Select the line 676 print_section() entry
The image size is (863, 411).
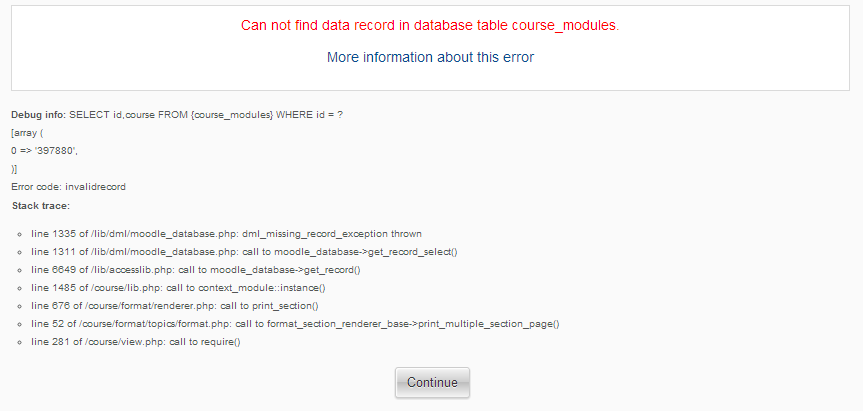point(175,306)
